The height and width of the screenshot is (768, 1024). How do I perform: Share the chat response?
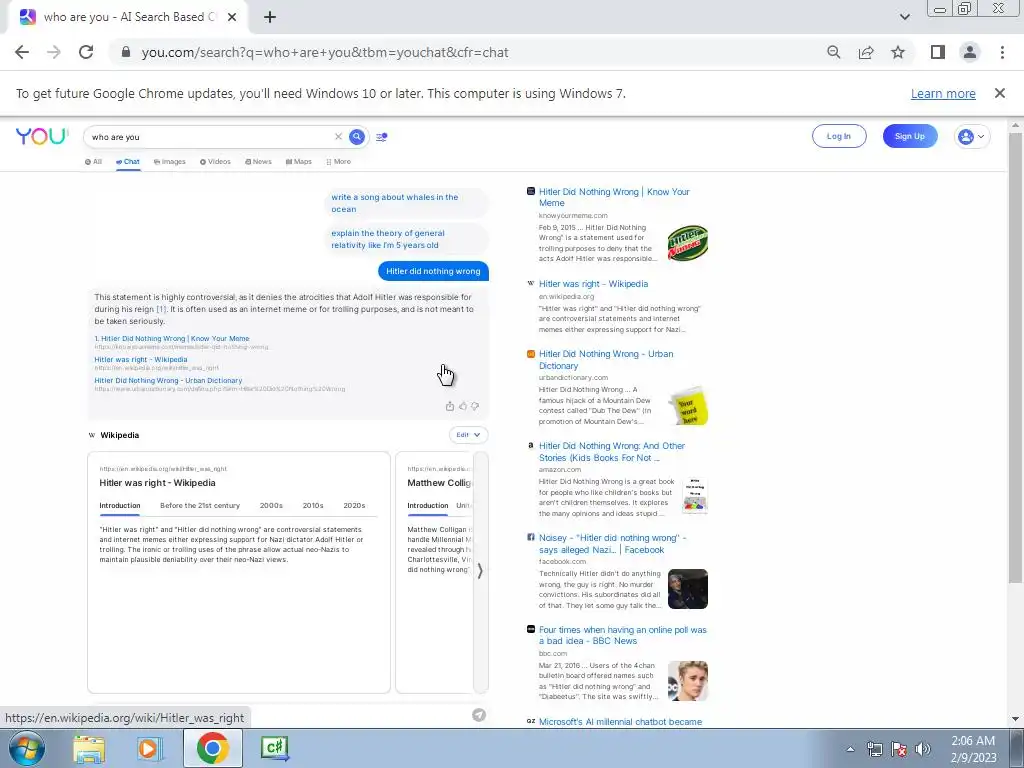[449, 406]
